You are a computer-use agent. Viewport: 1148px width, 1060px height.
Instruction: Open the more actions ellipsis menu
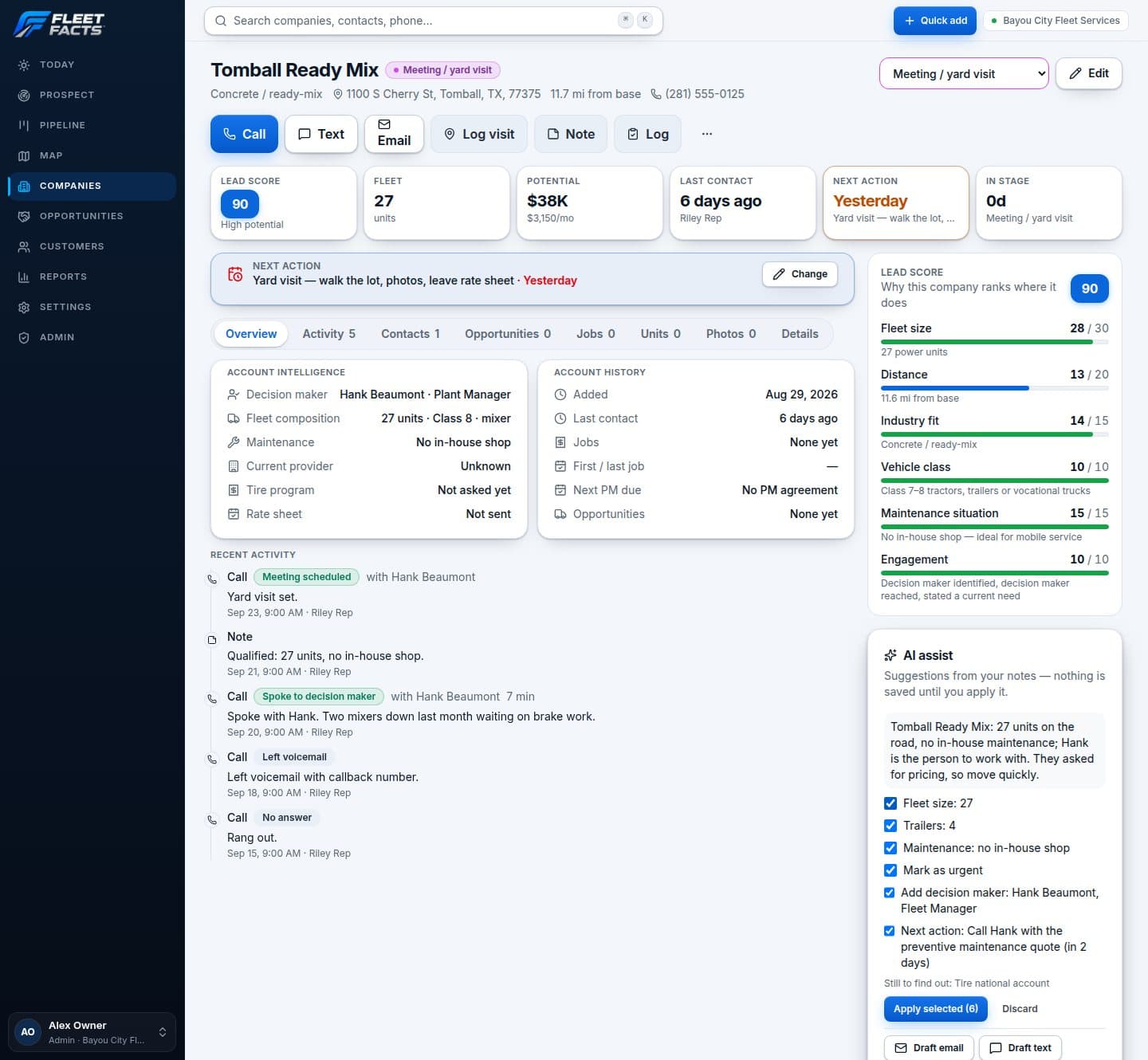click(x=707, y=134)
